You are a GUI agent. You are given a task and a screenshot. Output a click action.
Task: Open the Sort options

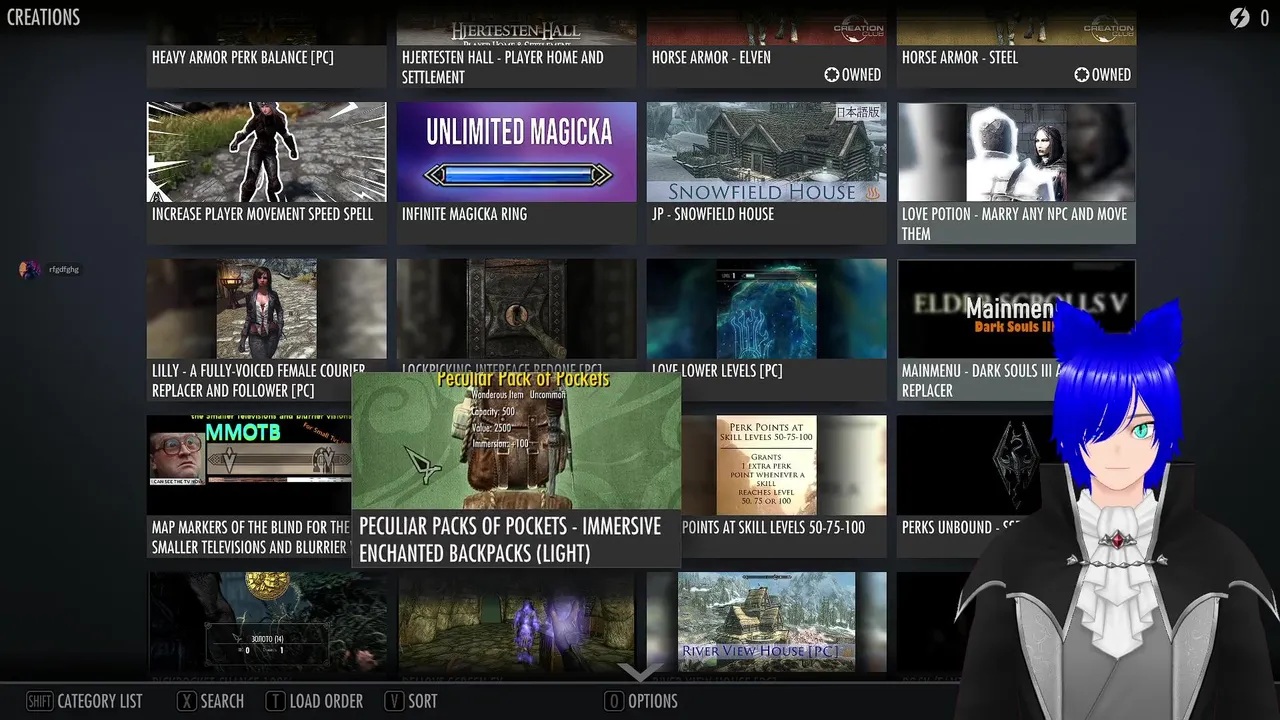pyautogui.click(x=411, y=701)
